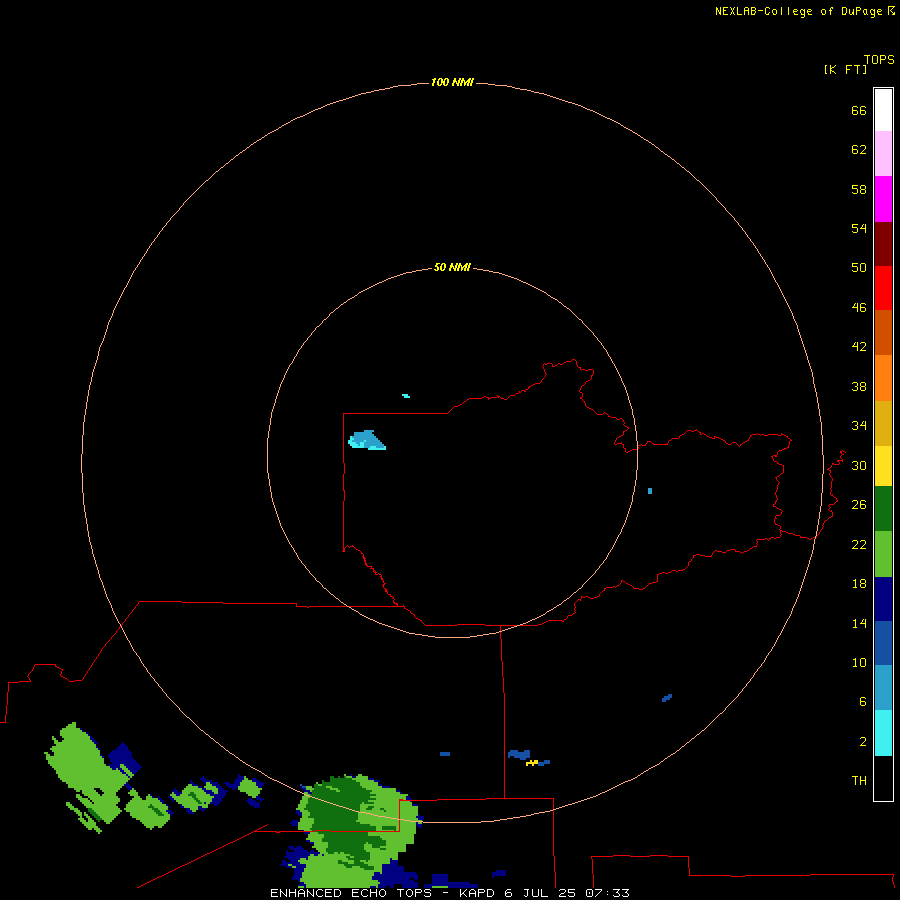Click the 100 NMI range ring label
Image resolution: width=900 pixels, height=900 pixels.
[452, 82]
